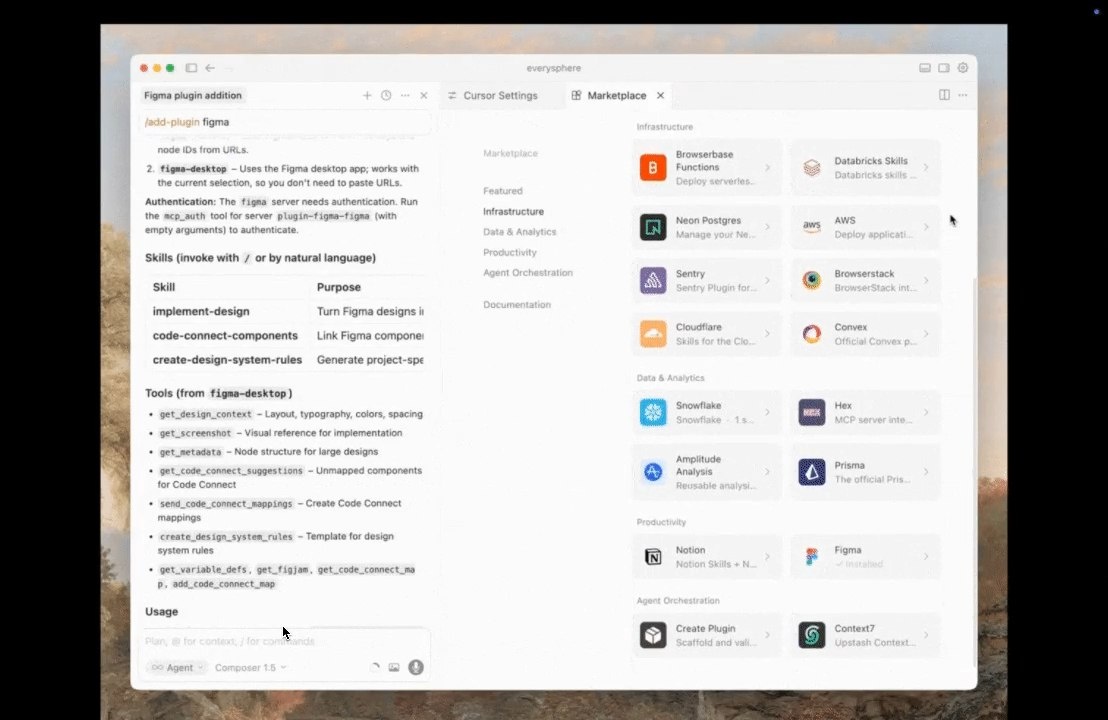Image resolution: width=1108 pixels, height=720 pixels.
Task: Start new chat with plus icon
Action: click(367, 95)
